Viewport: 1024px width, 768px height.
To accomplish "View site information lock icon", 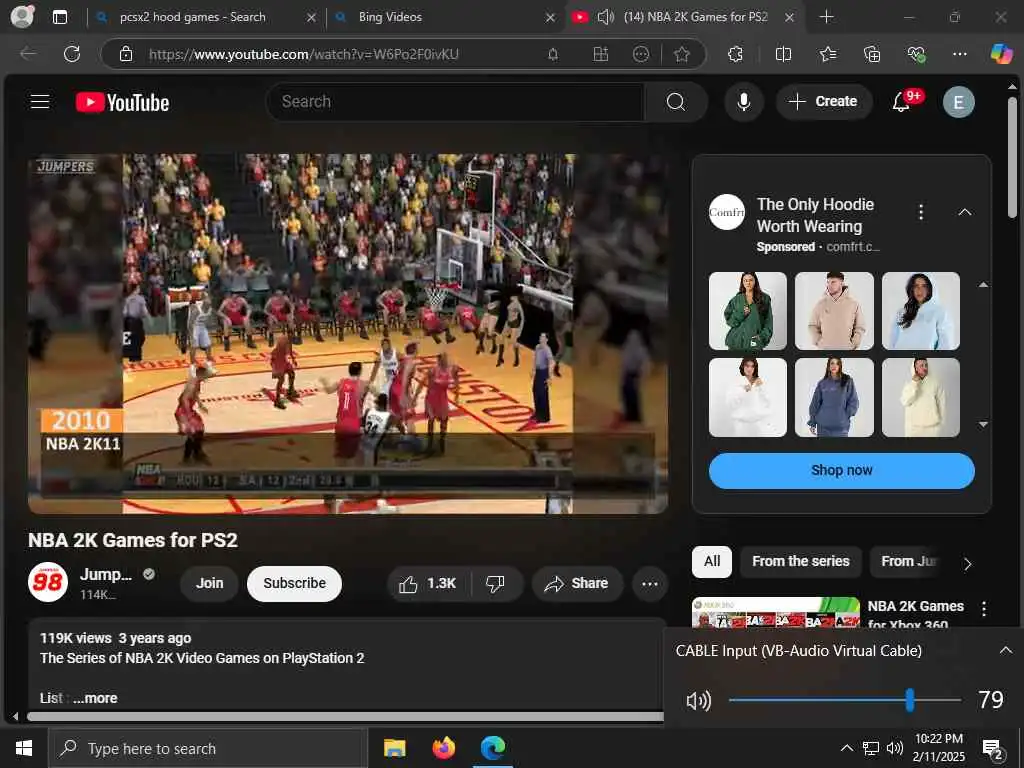I will click(126, 54).
